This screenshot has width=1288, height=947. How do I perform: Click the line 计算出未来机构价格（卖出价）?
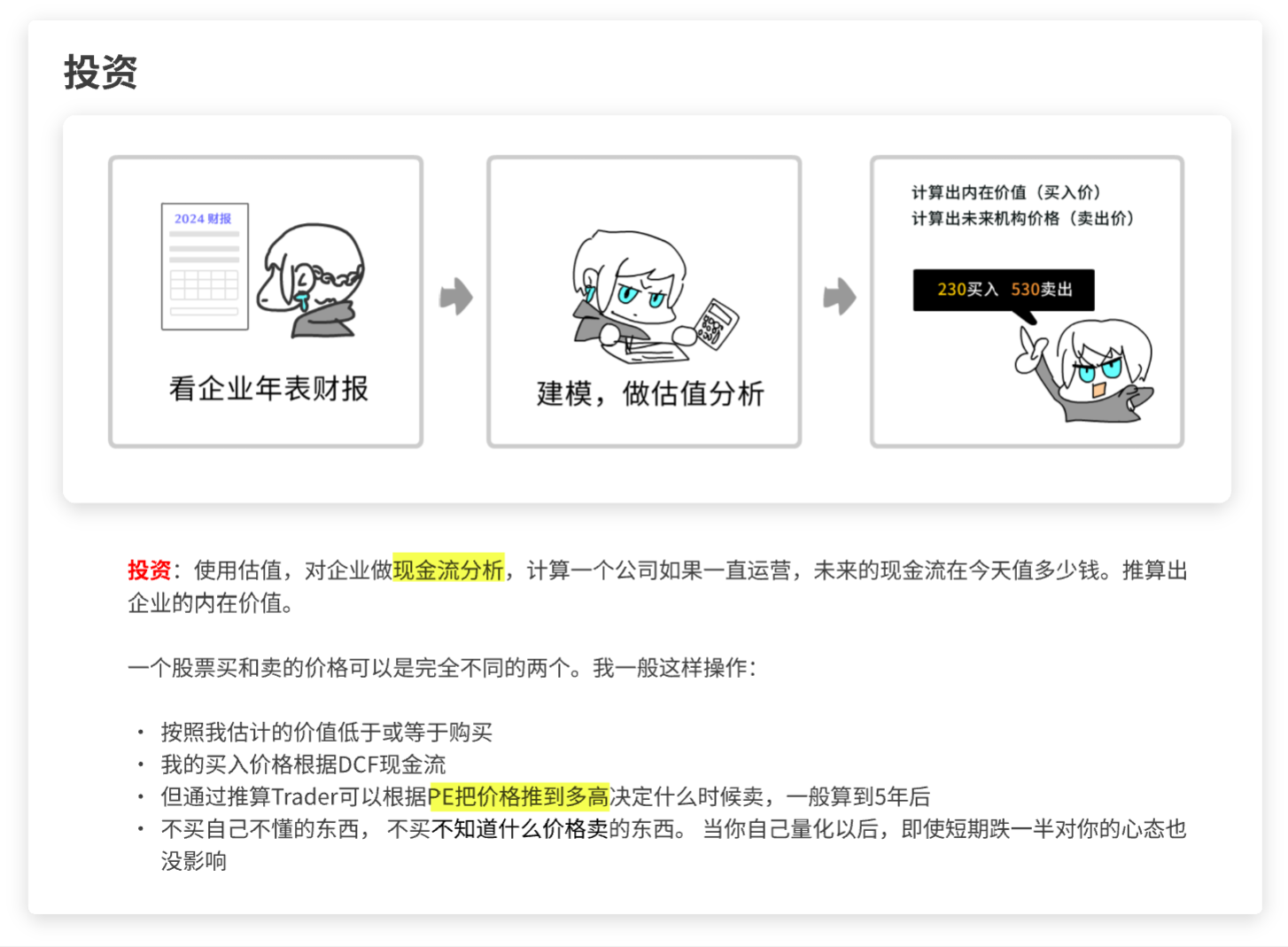(x=1022, y=218)
